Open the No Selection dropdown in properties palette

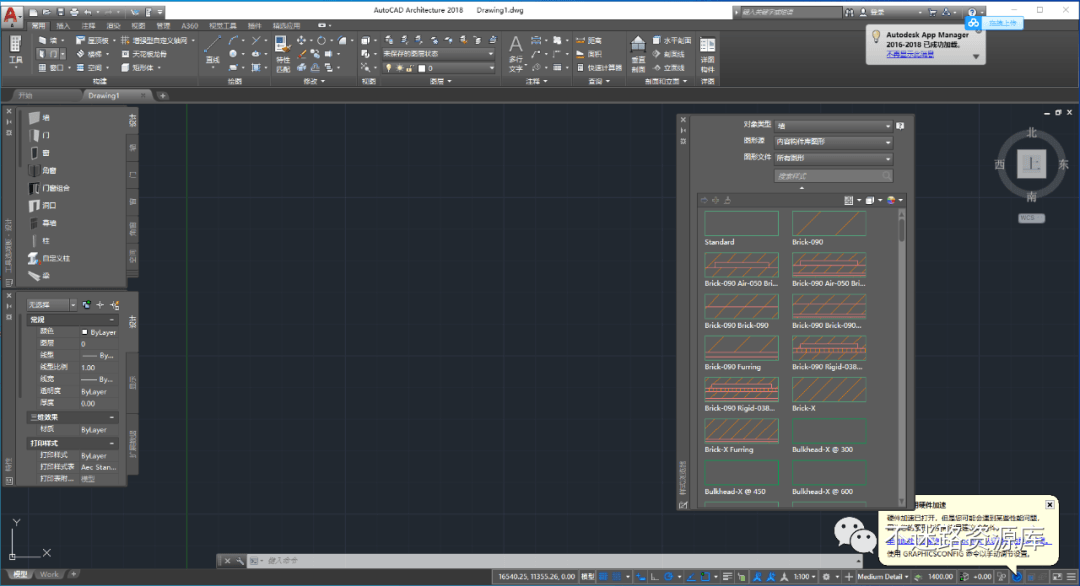(51, 304)
